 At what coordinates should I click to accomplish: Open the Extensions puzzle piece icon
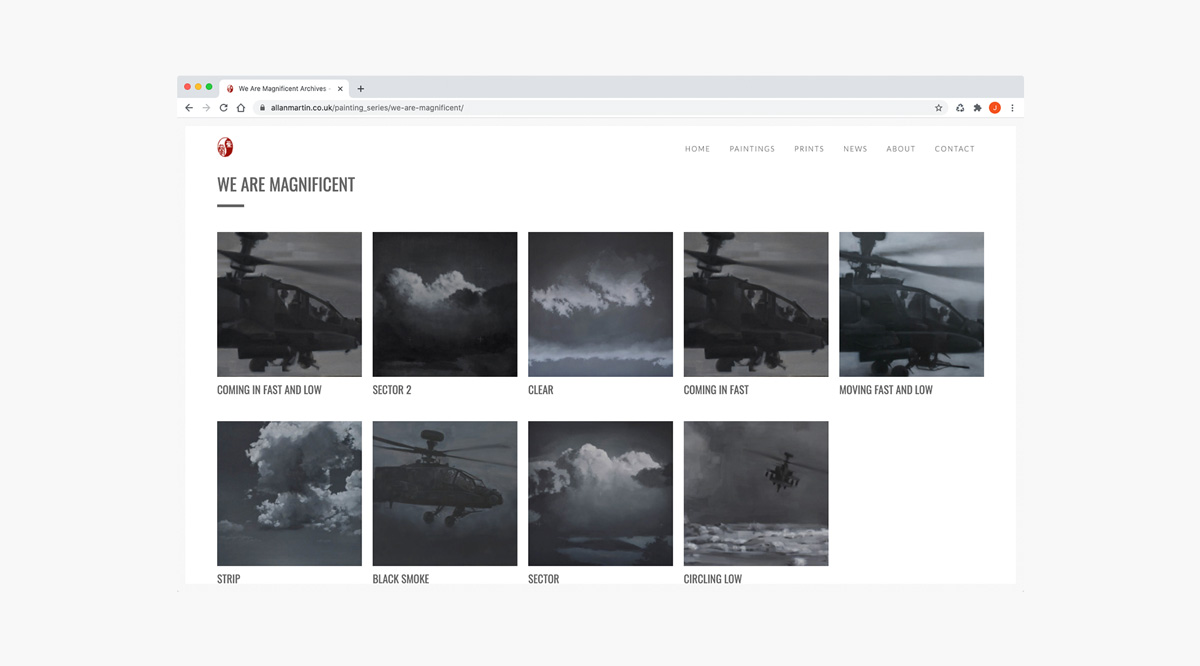click(x=977, y=108)
